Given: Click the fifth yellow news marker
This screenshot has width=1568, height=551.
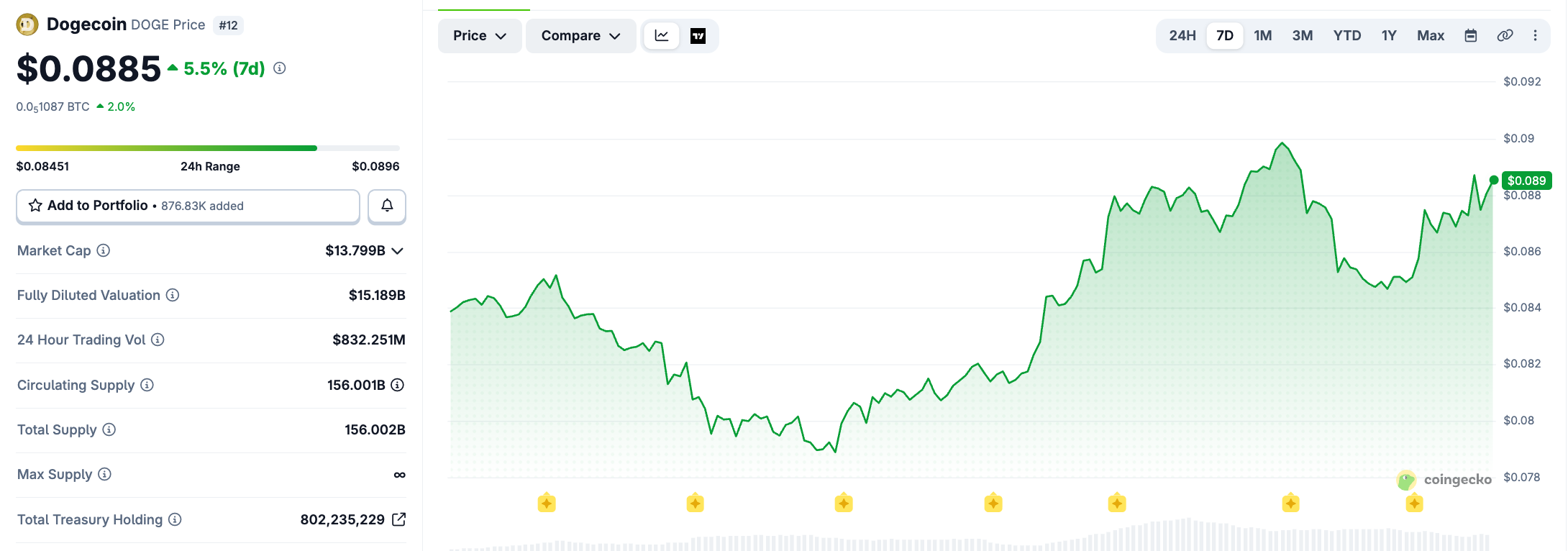Looking at the screenshot, I should click(1117, 503).
